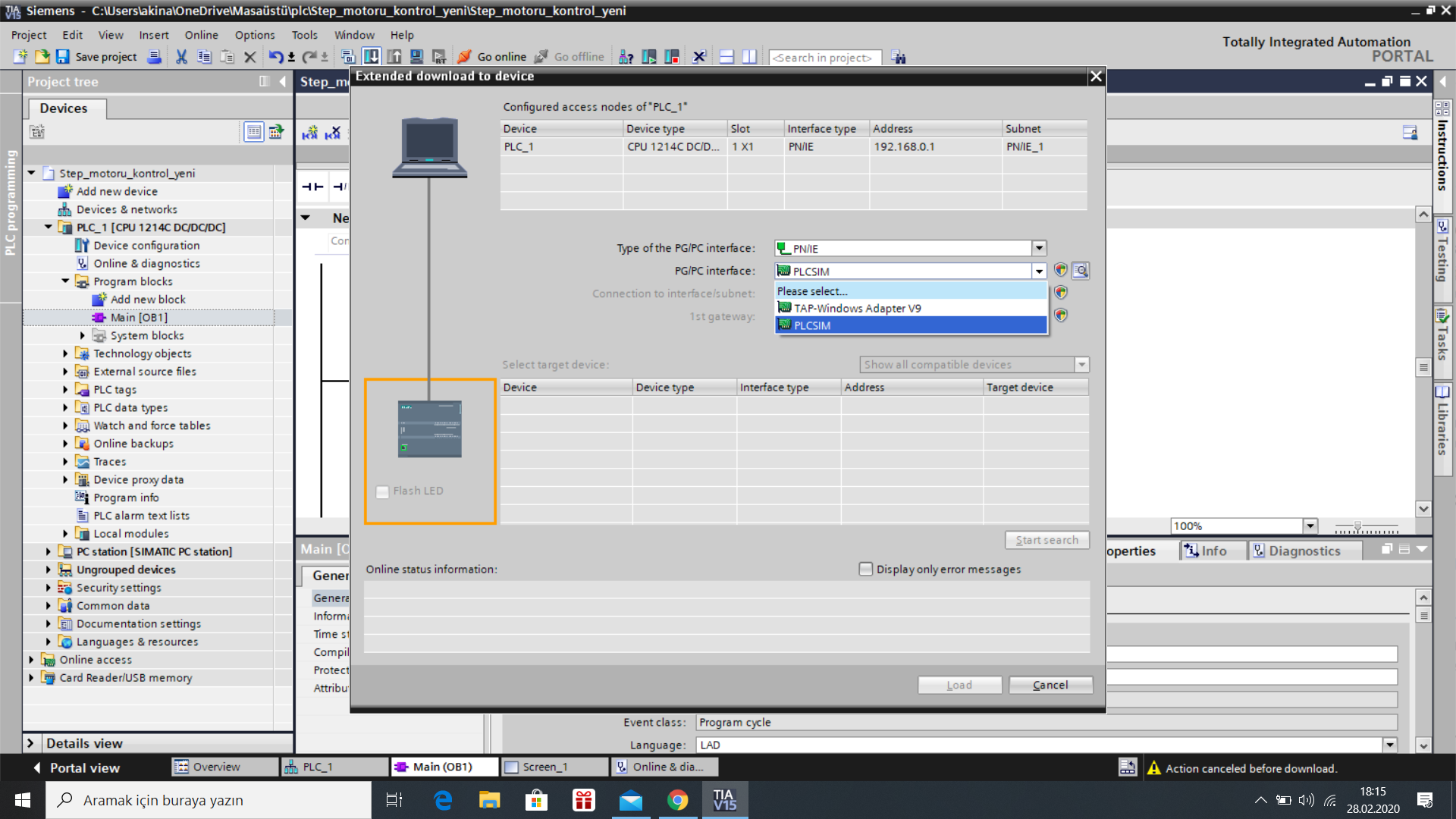Enable Display only error messages checkbox
Screen dimensions: 1456x819
point(865,569)
